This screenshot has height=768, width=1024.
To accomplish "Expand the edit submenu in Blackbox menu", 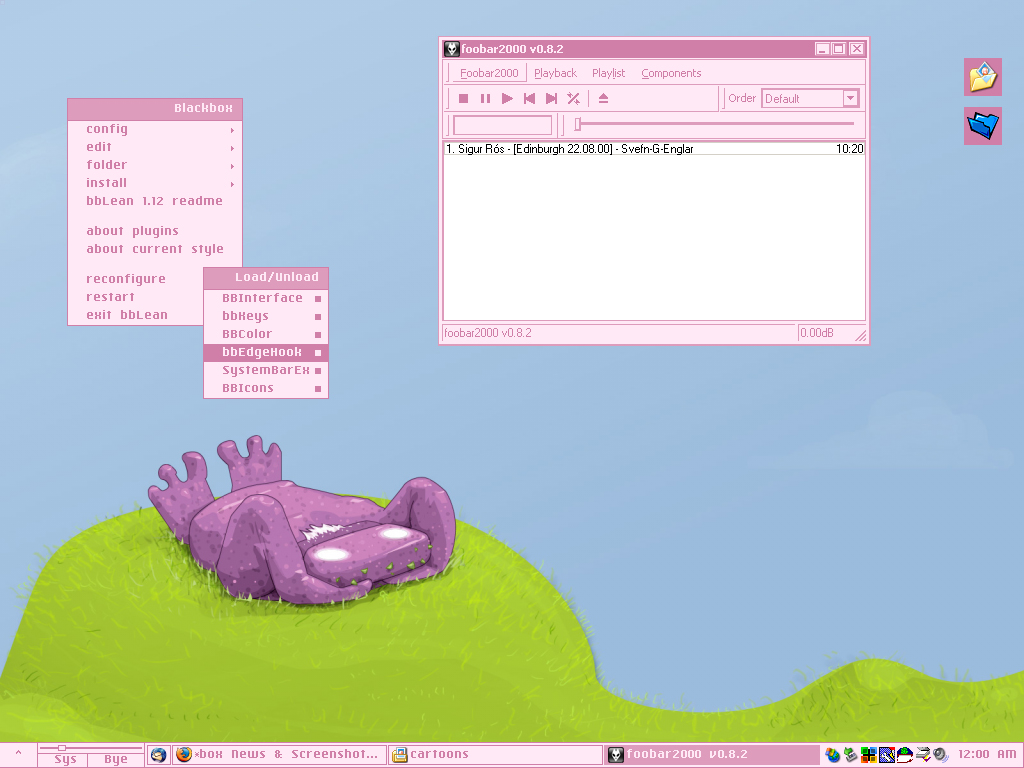I will pyautogui.click(x=155, y=148).
